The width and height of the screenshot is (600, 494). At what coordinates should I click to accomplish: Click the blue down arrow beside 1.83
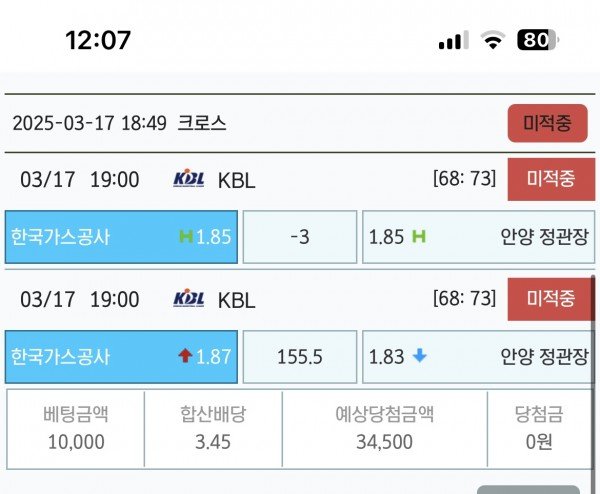pos(419,356)
